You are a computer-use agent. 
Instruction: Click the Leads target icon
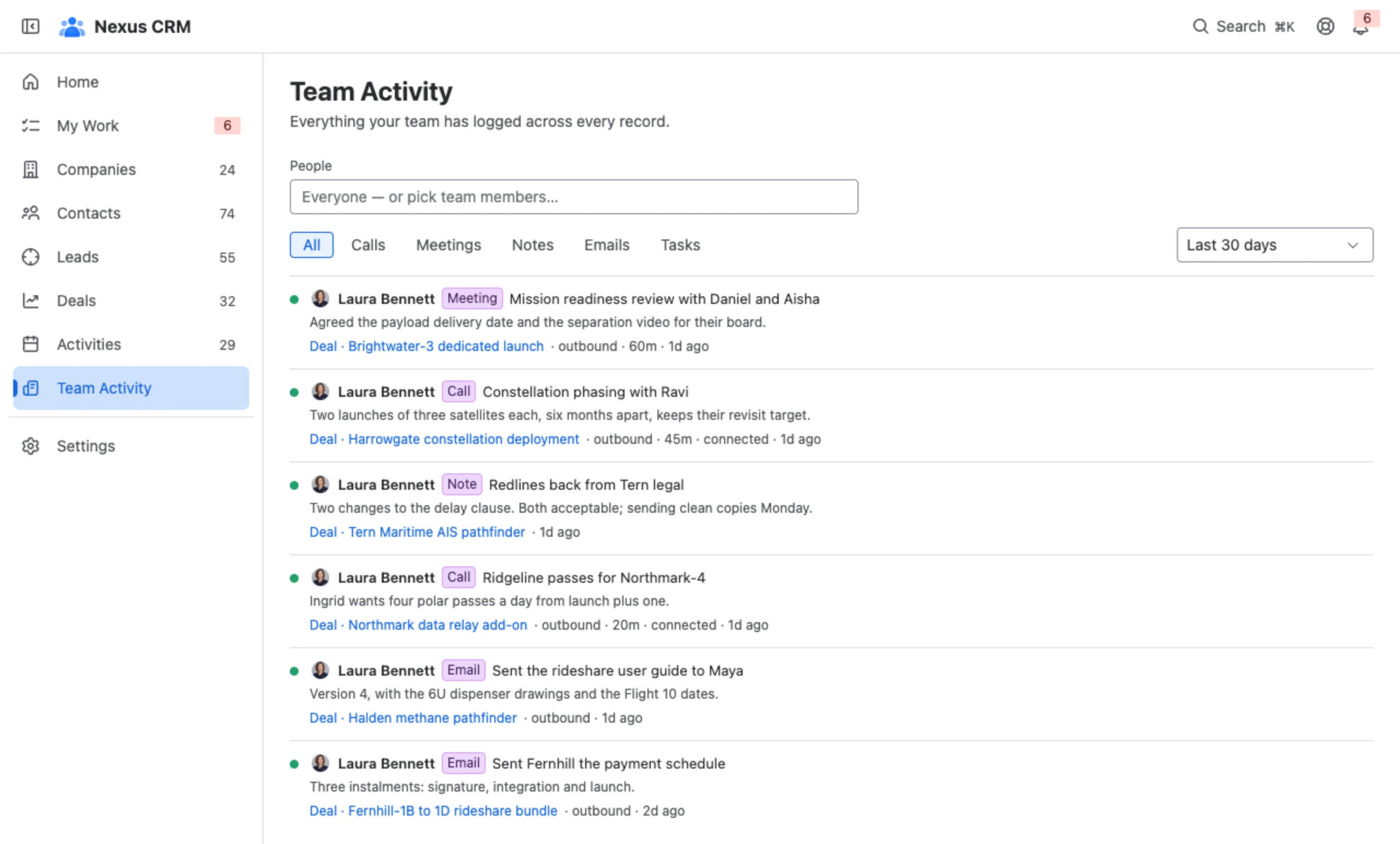click(31, 257)
